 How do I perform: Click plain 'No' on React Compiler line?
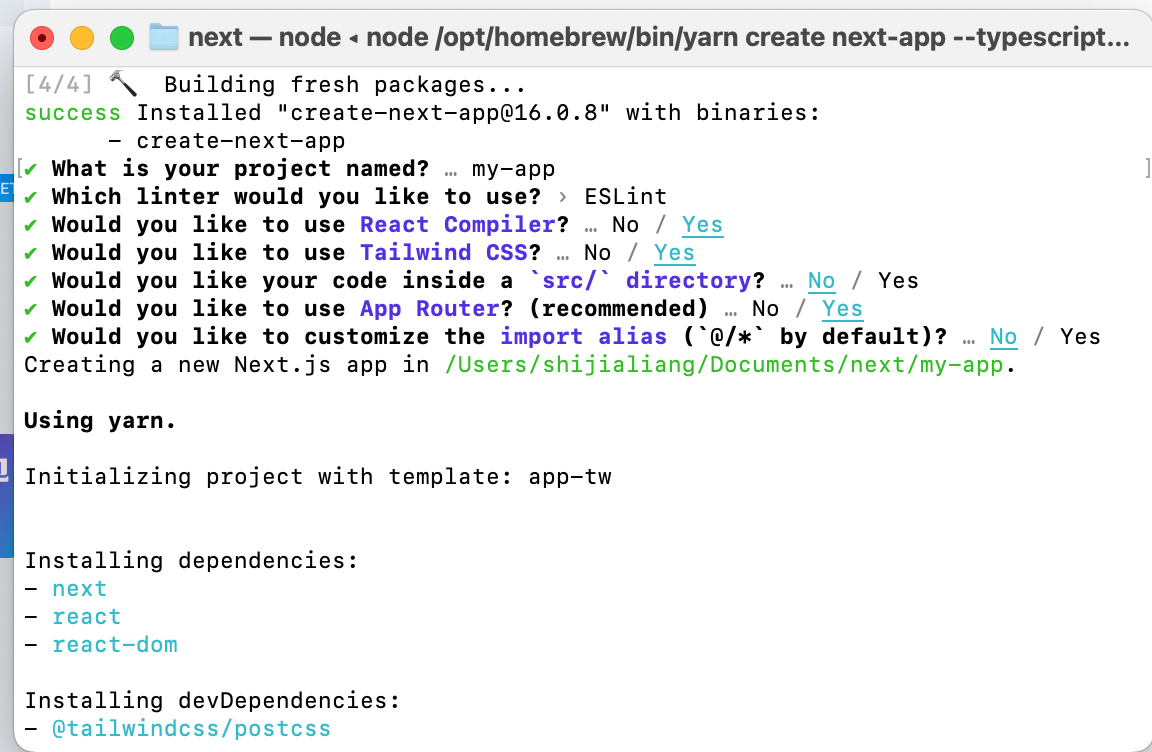click(625, 225)
